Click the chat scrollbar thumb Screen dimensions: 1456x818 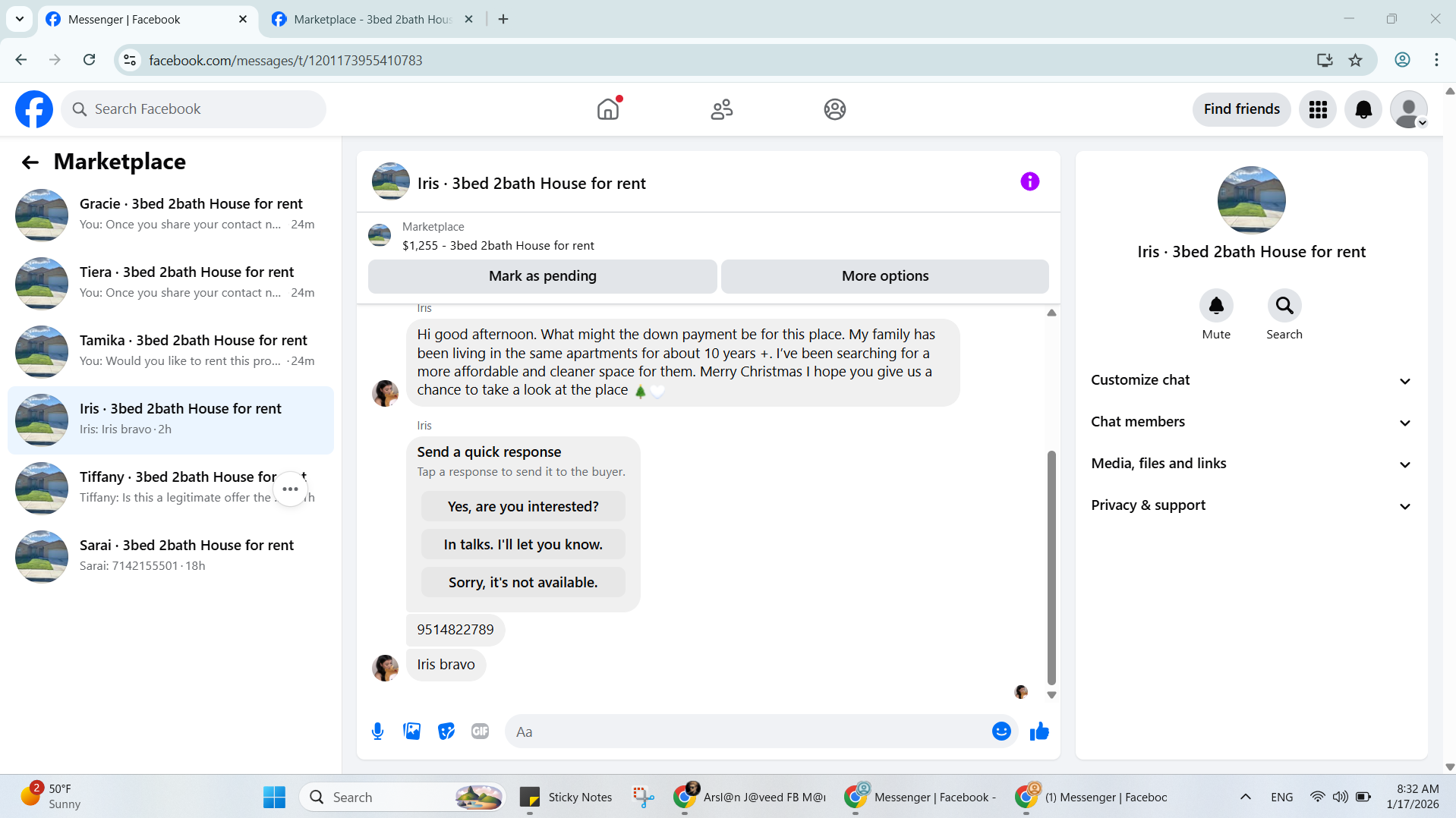(1051, 568)
